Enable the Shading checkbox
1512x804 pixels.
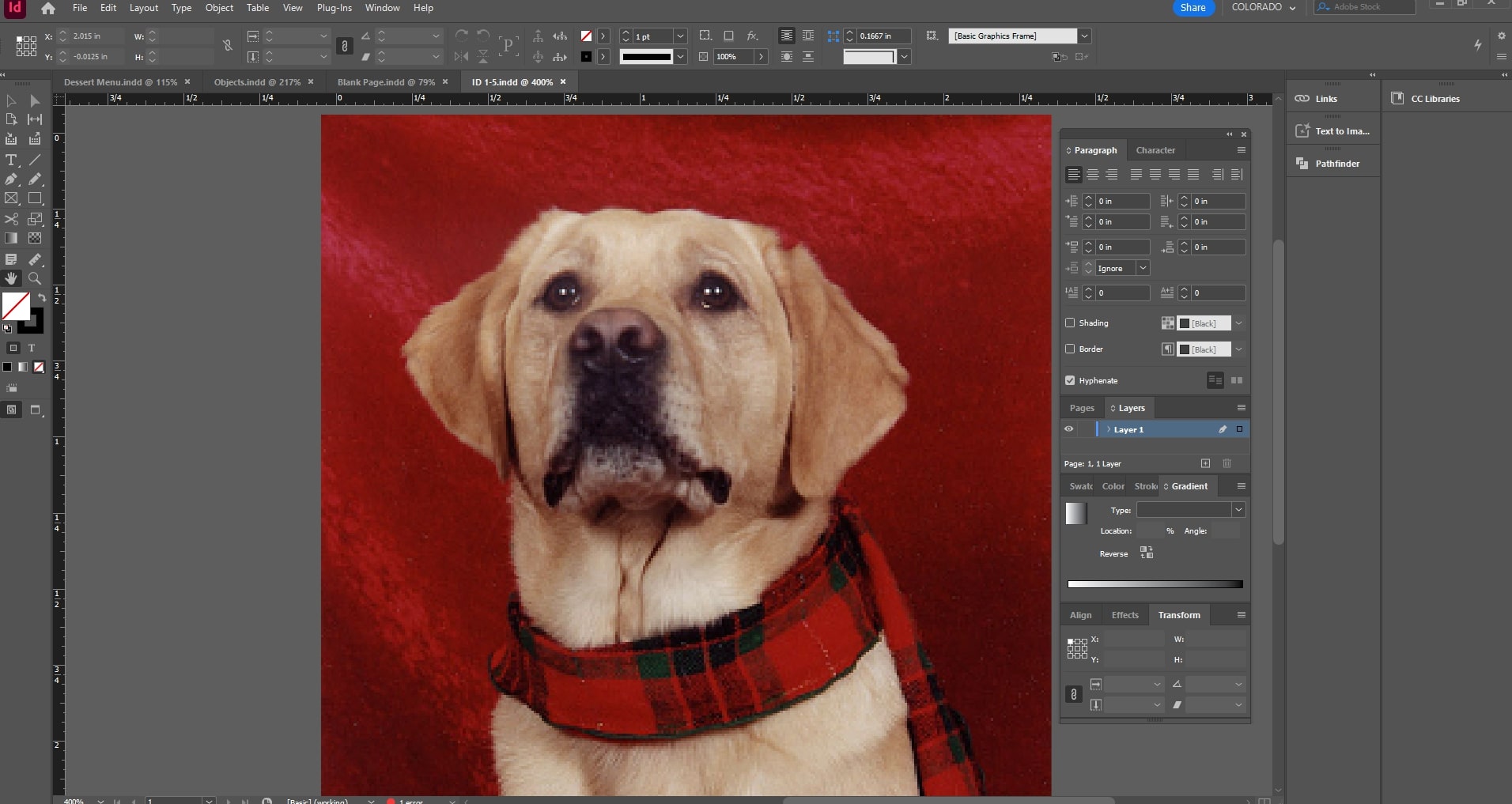click(x=1070, y=323)
